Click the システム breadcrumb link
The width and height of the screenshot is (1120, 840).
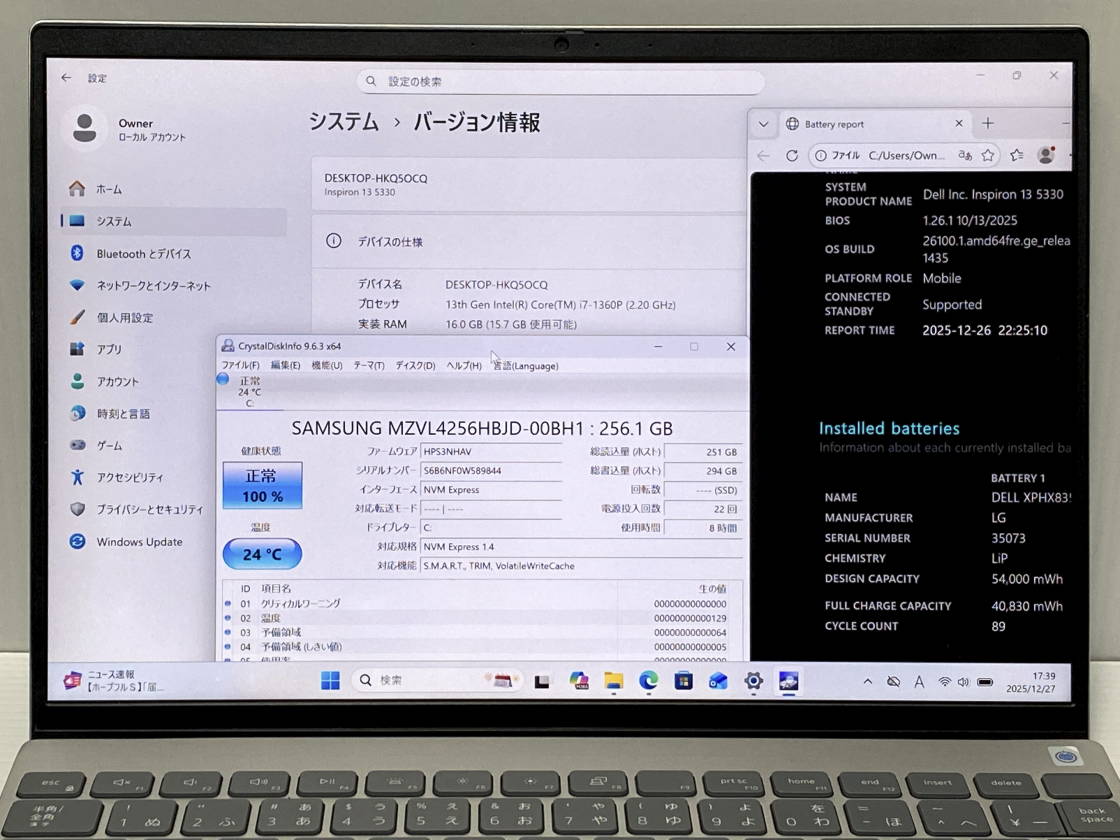343,122
